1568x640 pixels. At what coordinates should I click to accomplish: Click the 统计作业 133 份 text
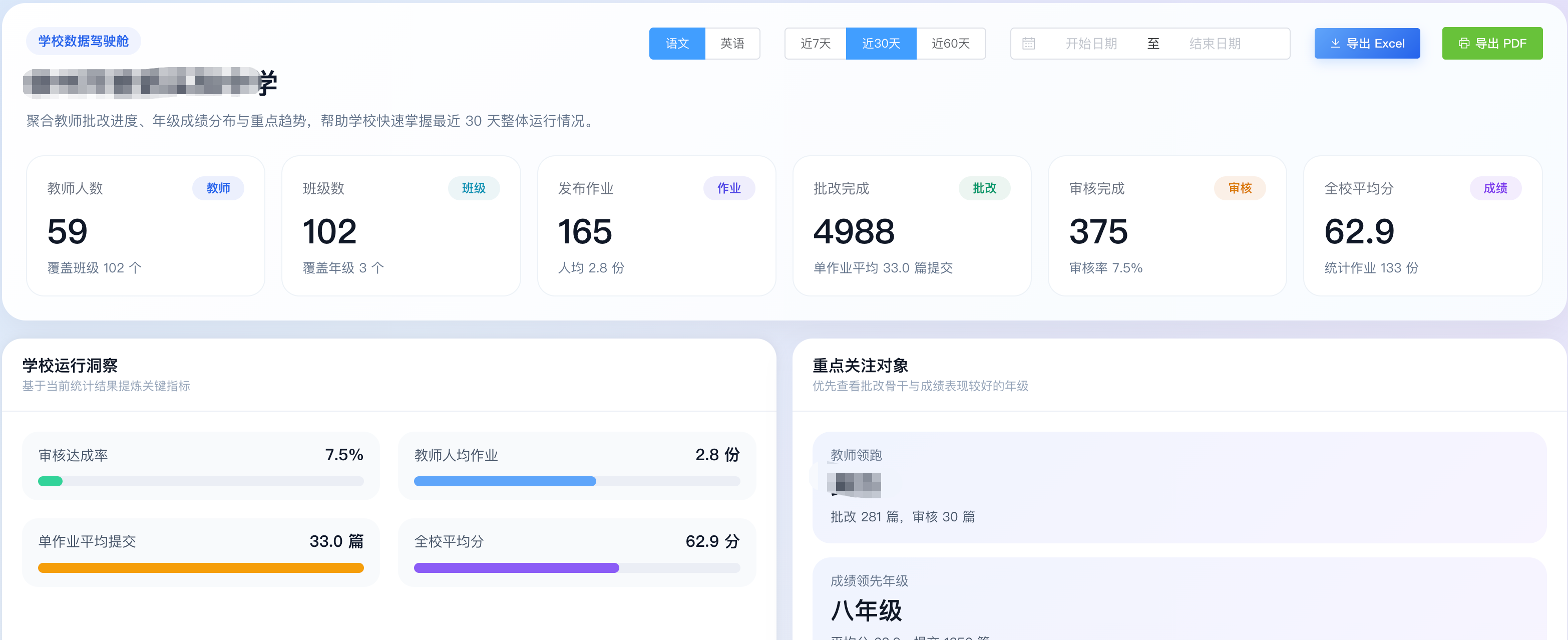[1371, 268]
